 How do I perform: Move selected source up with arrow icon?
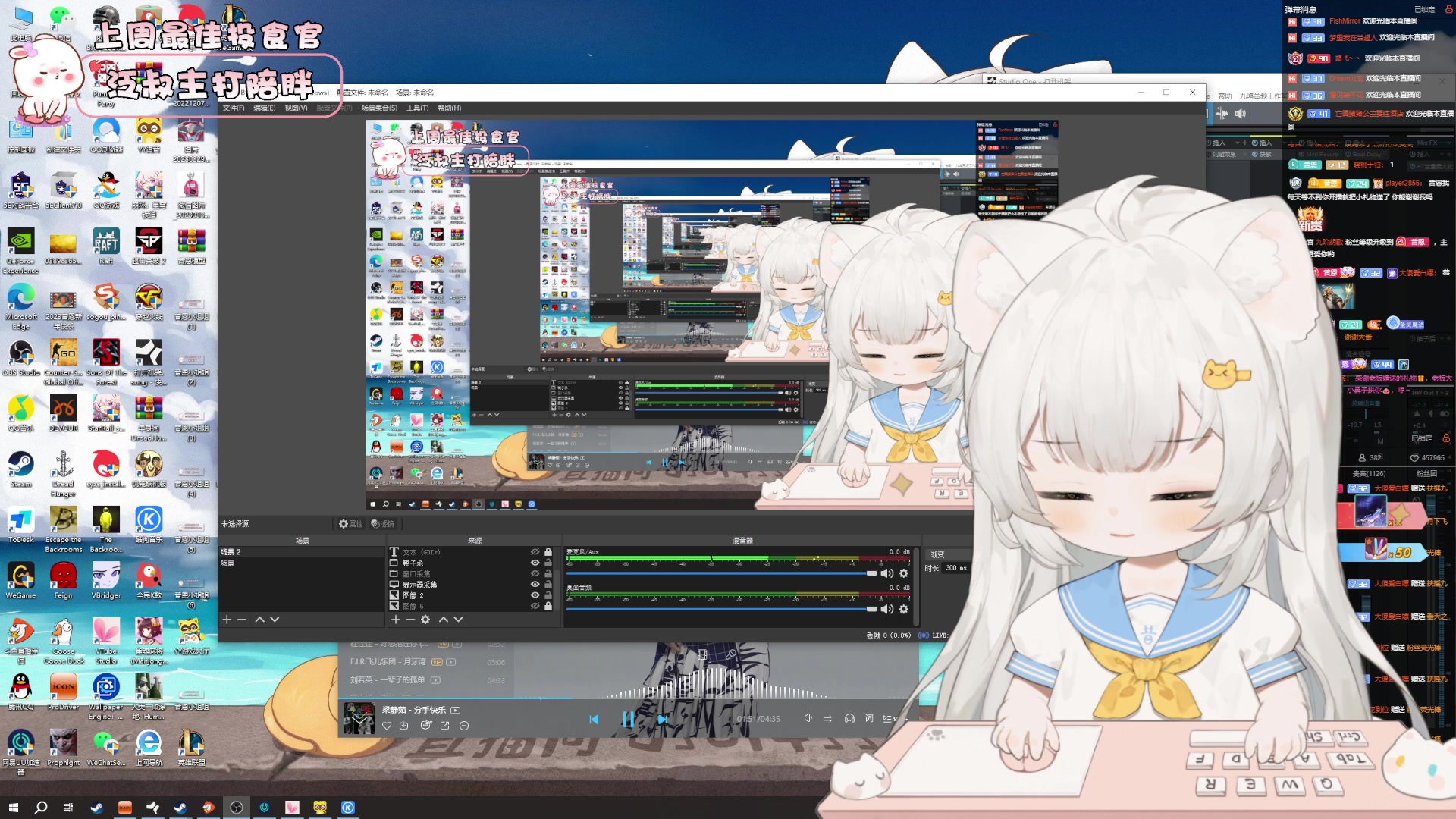point(444,620)
